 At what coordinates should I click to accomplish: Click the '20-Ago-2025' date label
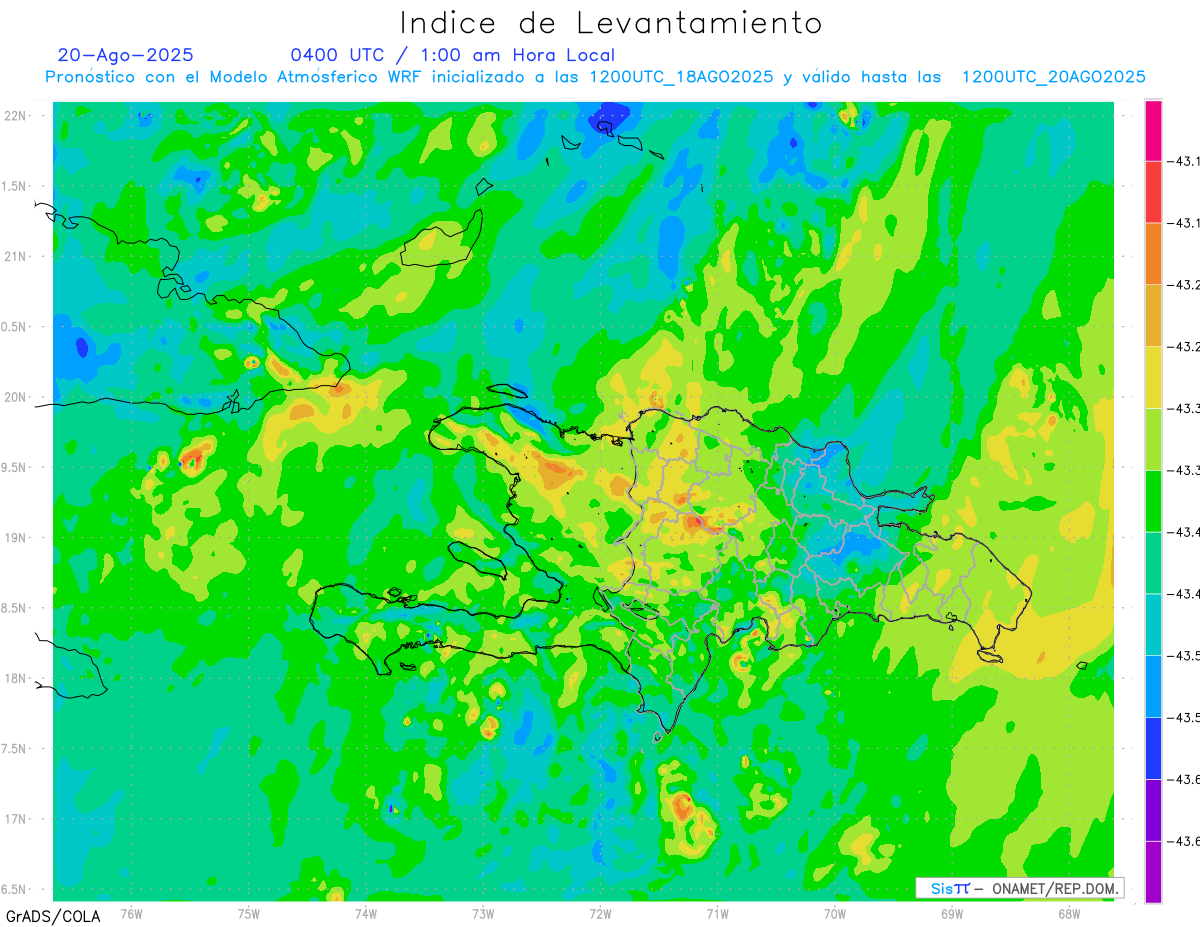coord(126,55)
